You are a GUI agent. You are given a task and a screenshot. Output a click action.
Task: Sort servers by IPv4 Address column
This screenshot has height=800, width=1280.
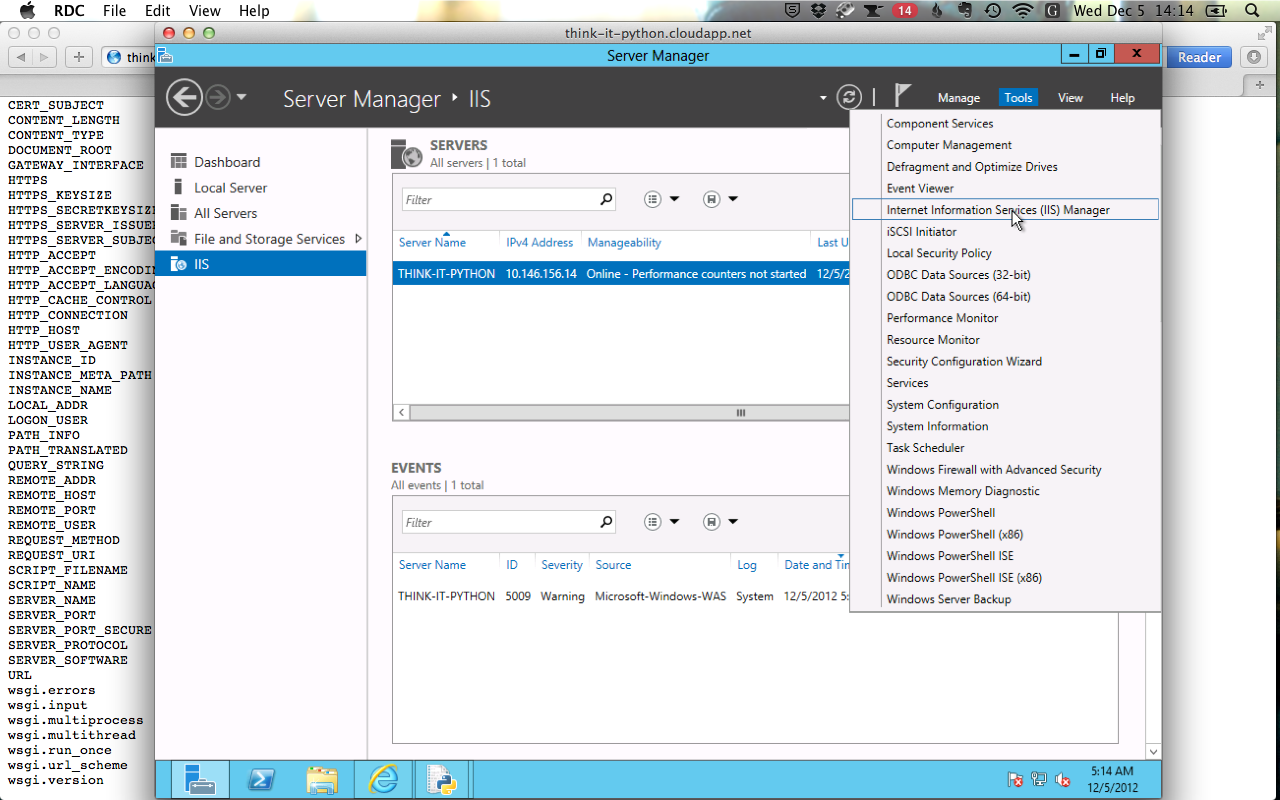pyautogui.click(x=540, y=243)
